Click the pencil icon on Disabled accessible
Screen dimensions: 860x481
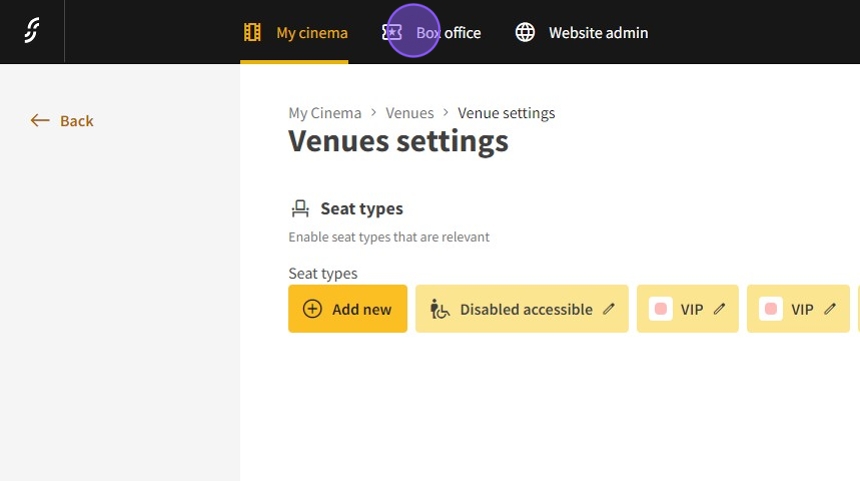[609, 309]
